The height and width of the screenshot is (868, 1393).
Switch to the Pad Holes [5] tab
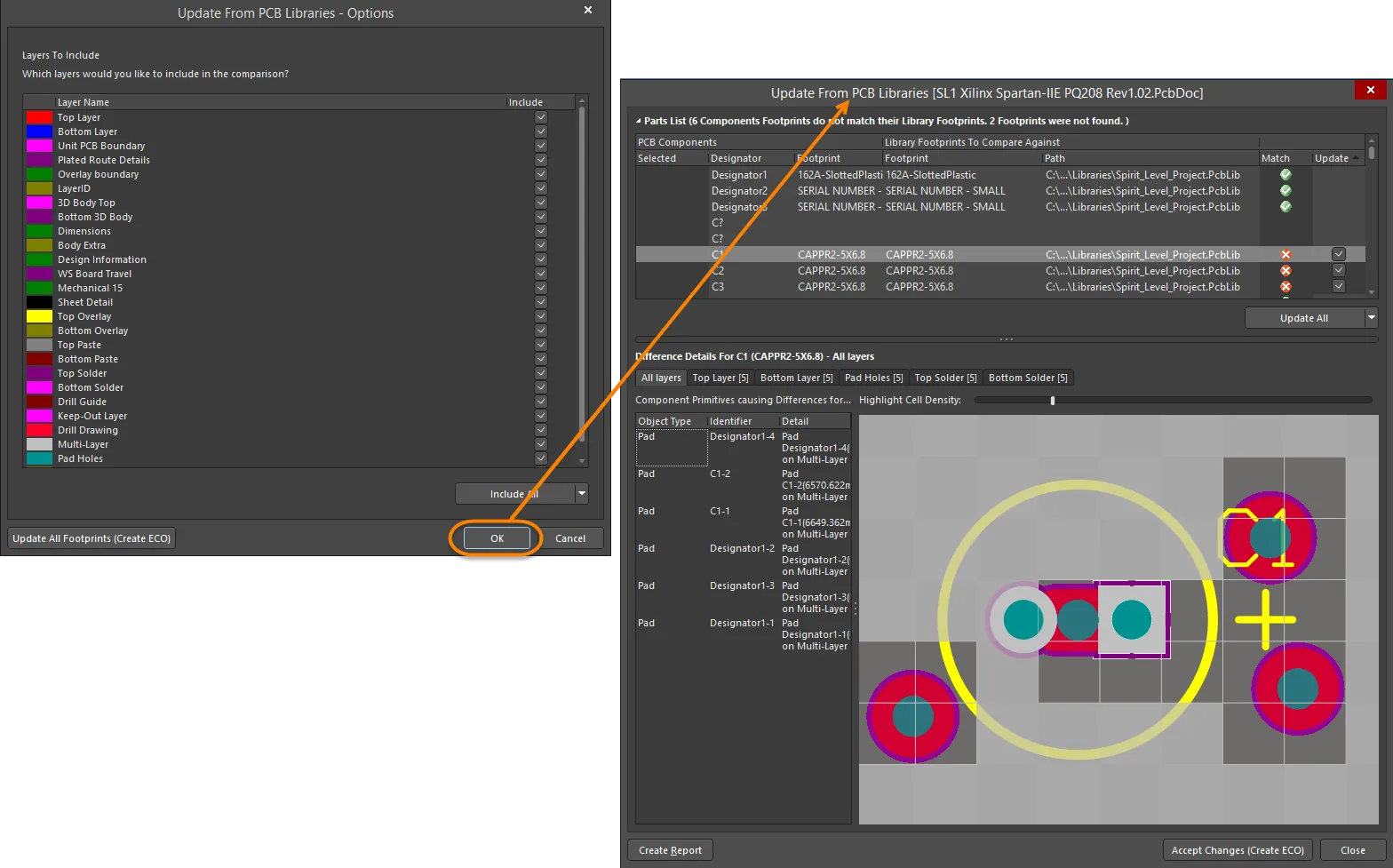[873, 378]
